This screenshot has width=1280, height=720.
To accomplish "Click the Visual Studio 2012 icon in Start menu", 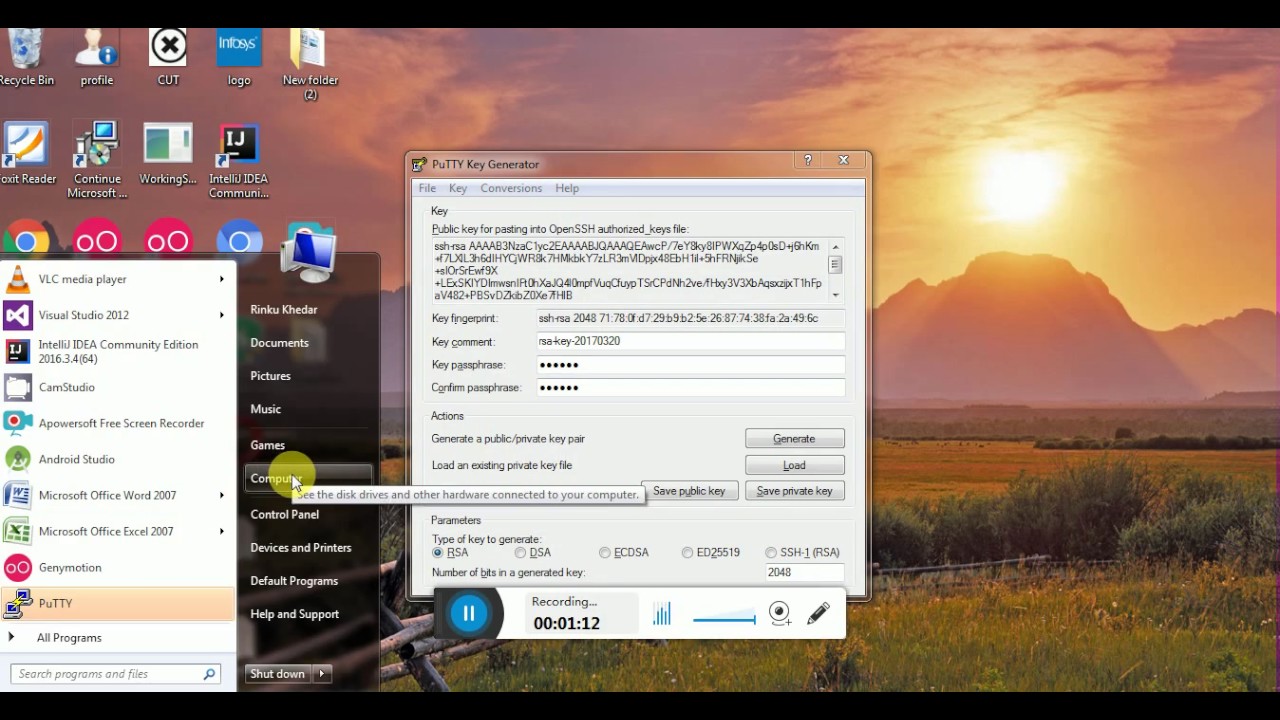I will tap(17, 315).
